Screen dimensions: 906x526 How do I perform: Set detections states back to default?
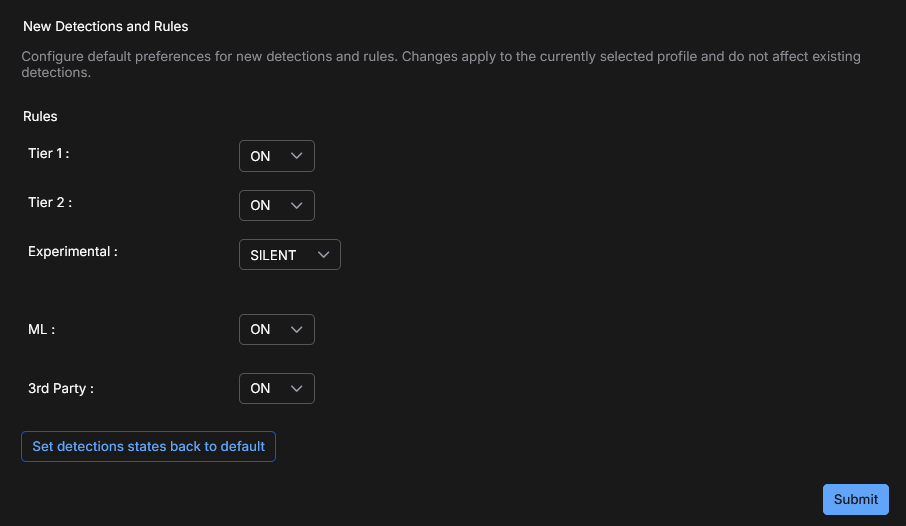tap(148, 446)
